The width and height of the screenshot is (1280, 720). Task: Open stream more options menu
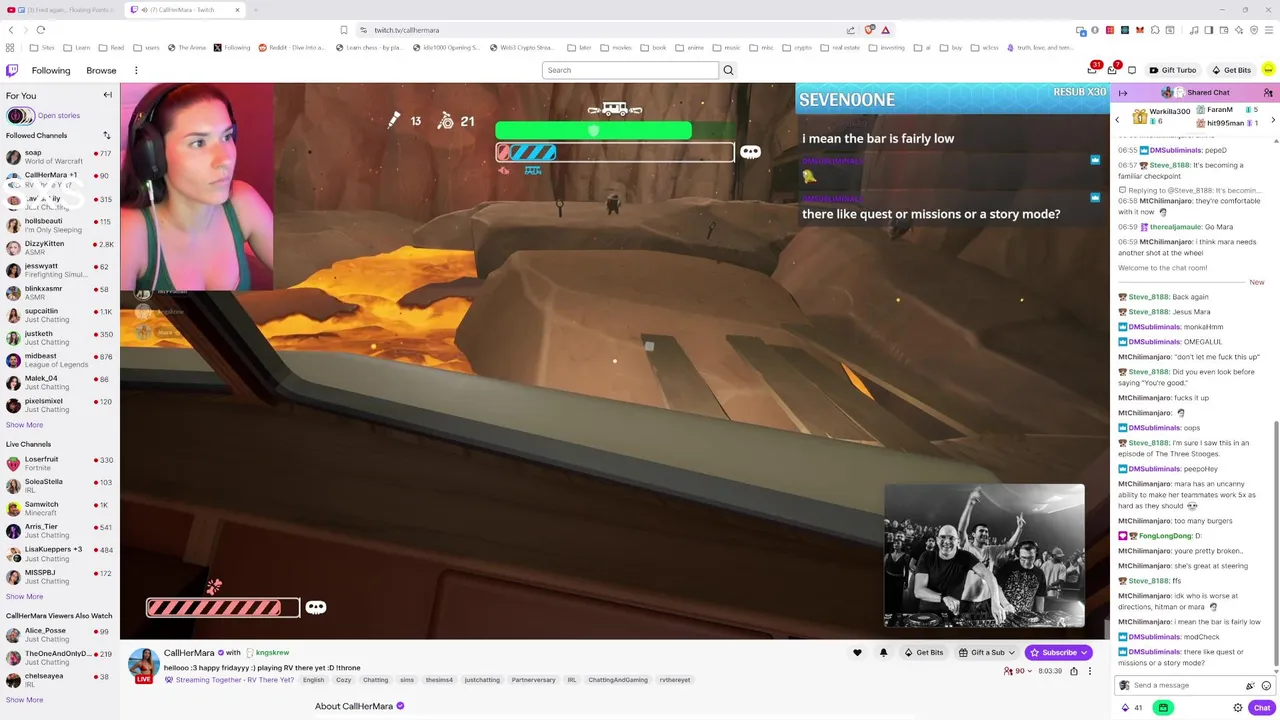tap(1090, 671)
